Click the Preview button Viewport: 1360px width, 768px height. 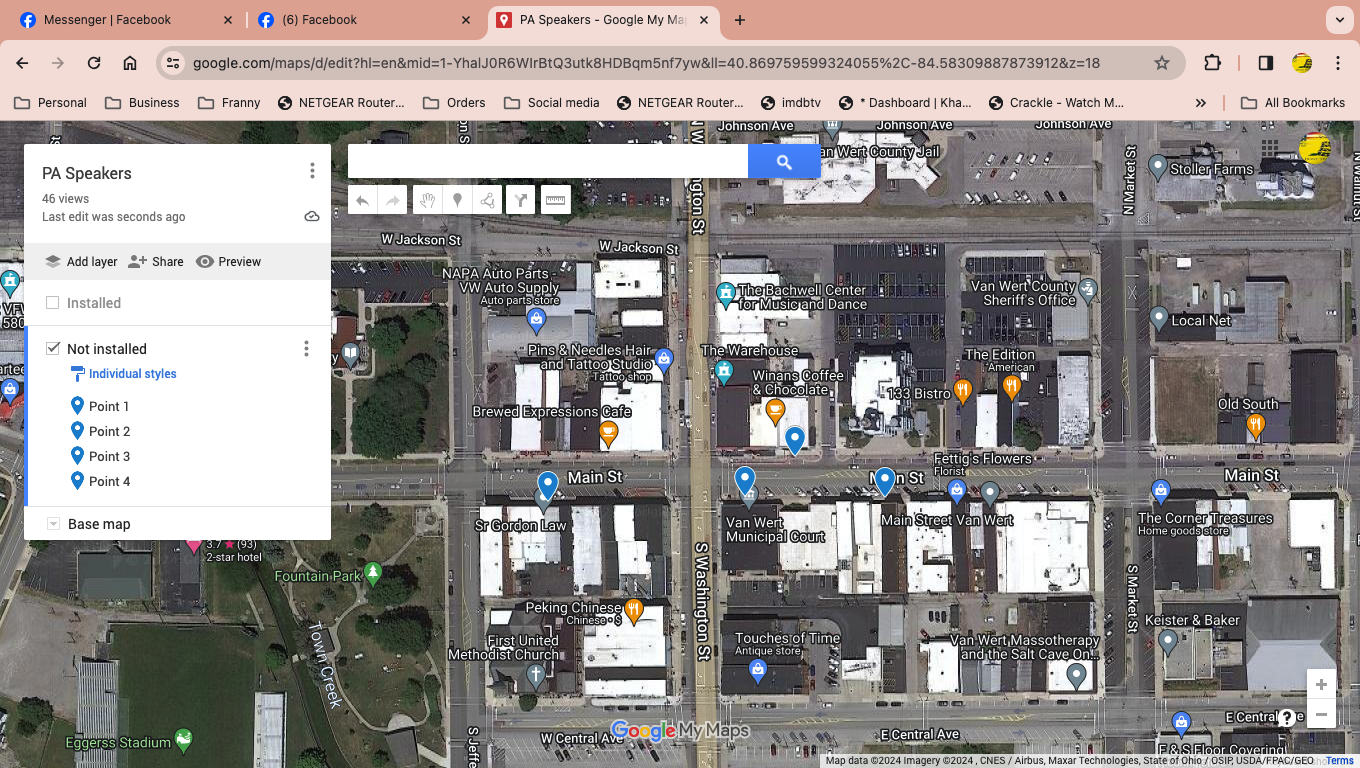pyautogui.click(x=228, y=262)
